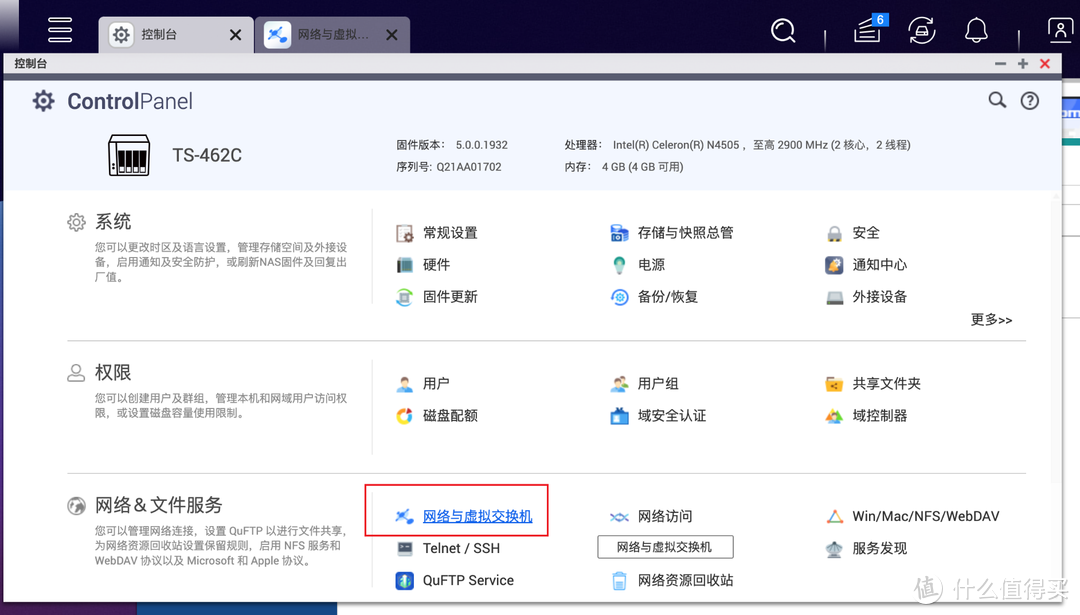1080x615 pixels.
Task: Click the Control Panel help question mark icon
Action: 1029,101
